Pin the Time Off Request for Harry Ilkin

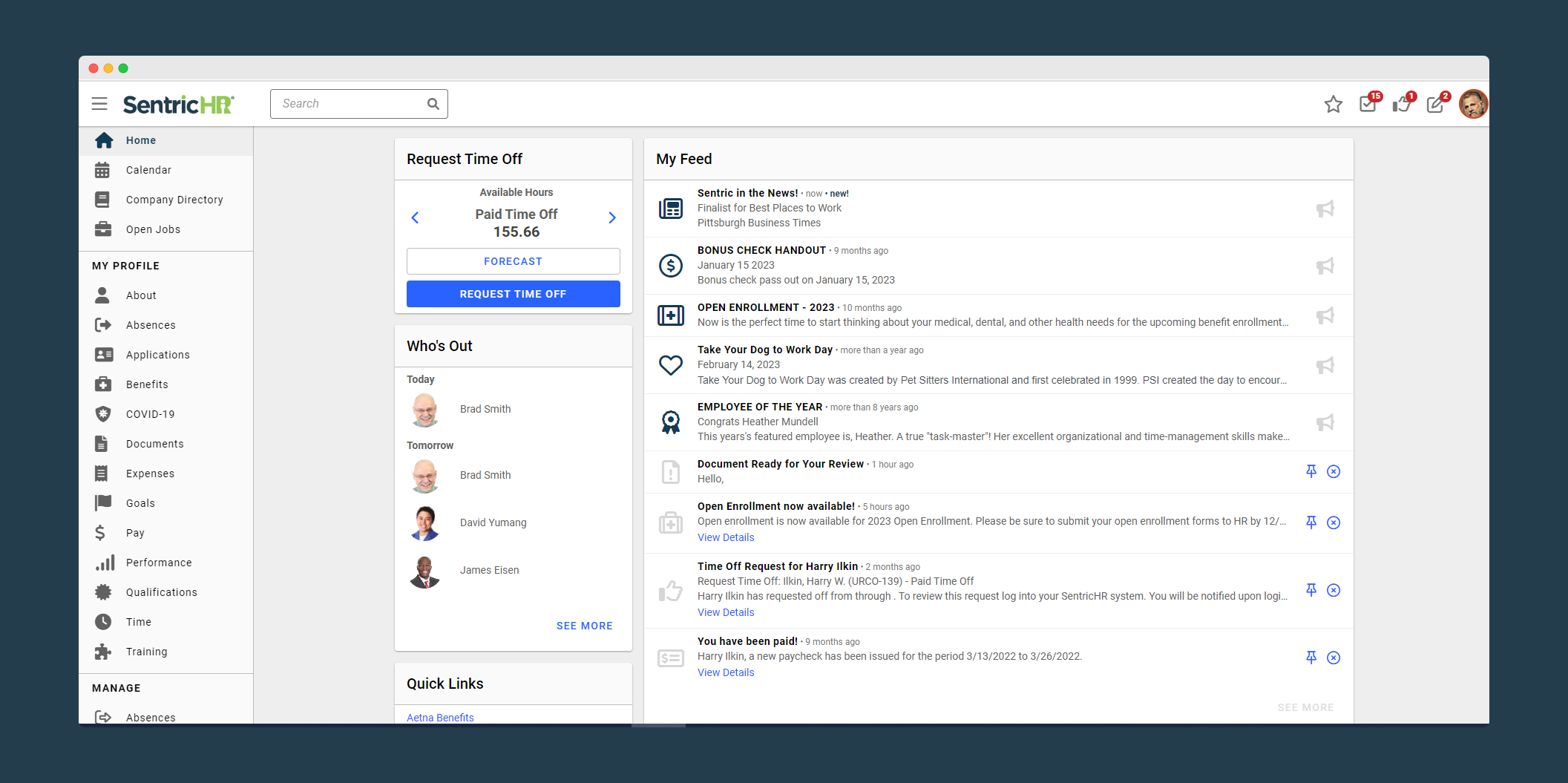click(x=1311, y=590)
